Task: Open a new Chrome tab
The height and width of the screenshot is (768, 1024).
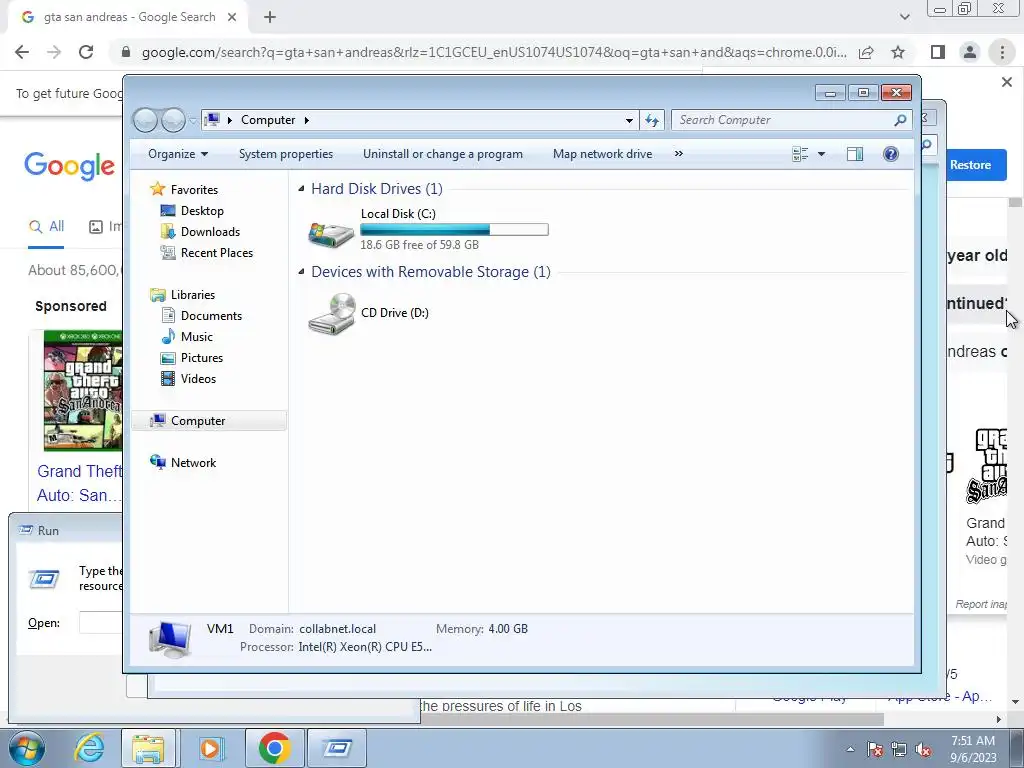Action: click(270, 17)
